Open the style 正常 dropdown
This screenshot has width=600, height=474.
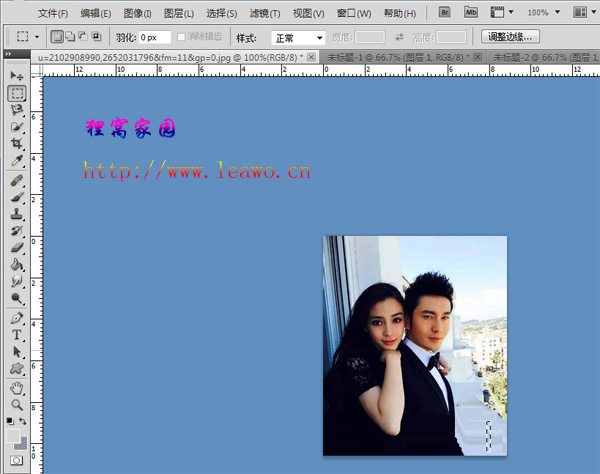tap(298, 38)
